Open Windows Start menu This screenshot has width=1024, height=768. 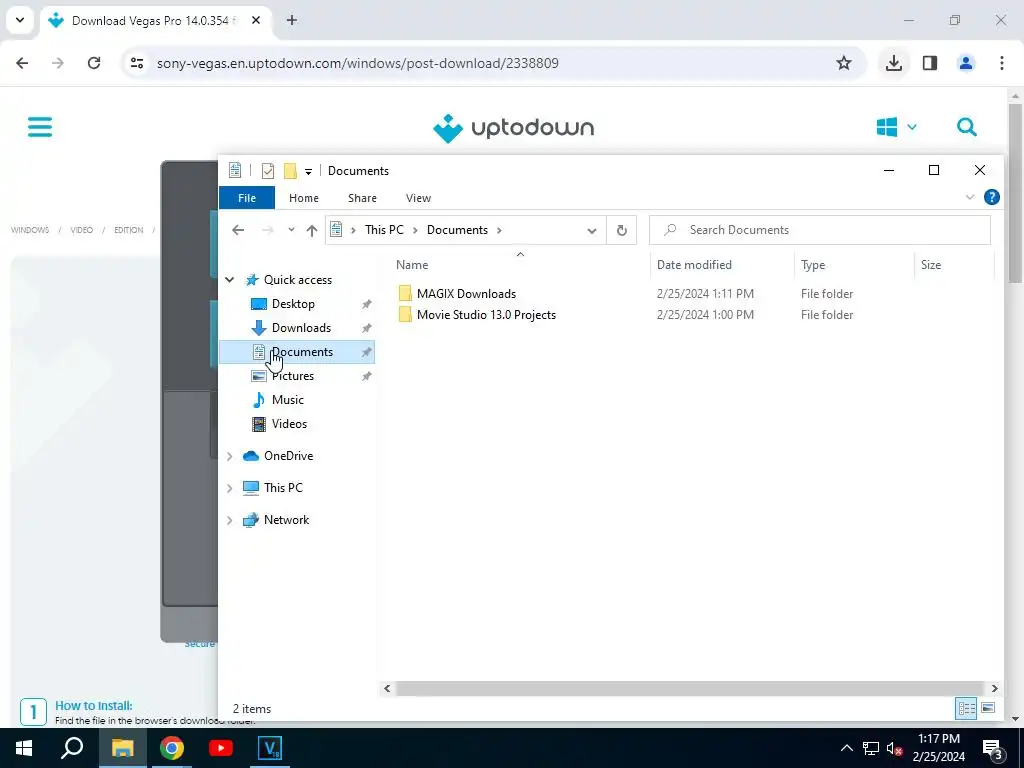(x=24, y=748)
